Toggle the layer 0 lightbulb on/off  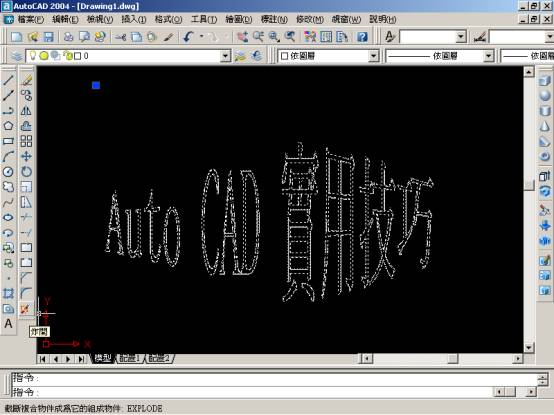coord(33,55)
